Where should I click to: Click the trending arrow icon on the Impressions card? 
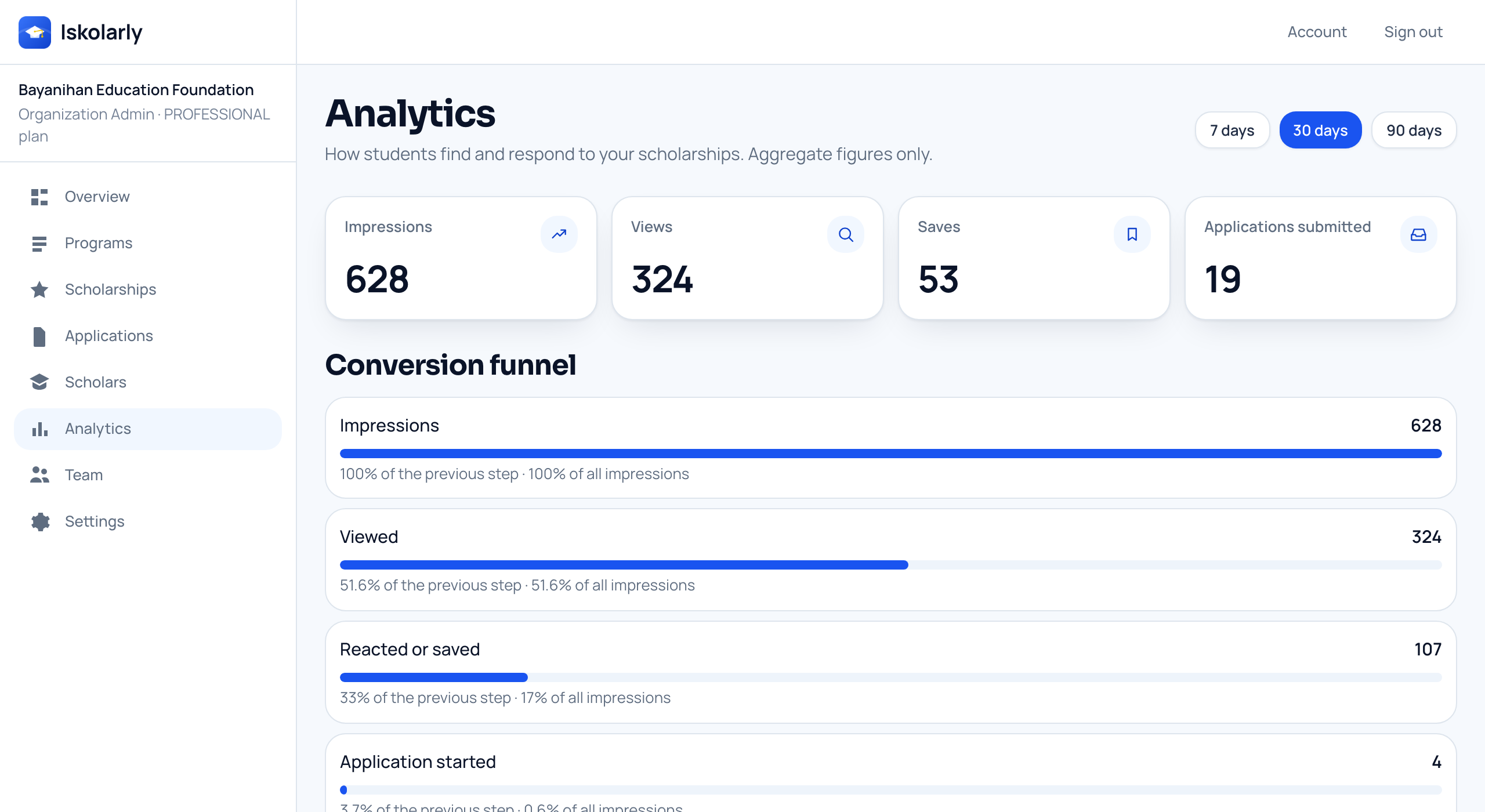tap(559, 234)
